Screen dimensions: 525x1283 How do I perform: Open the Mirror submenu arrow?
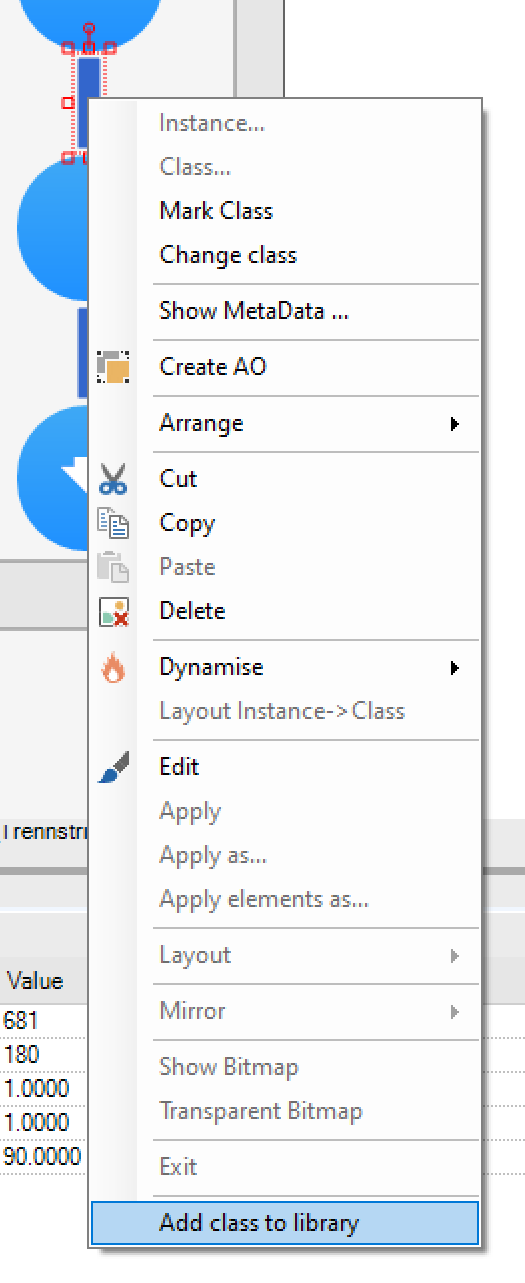click(455, 1011)
